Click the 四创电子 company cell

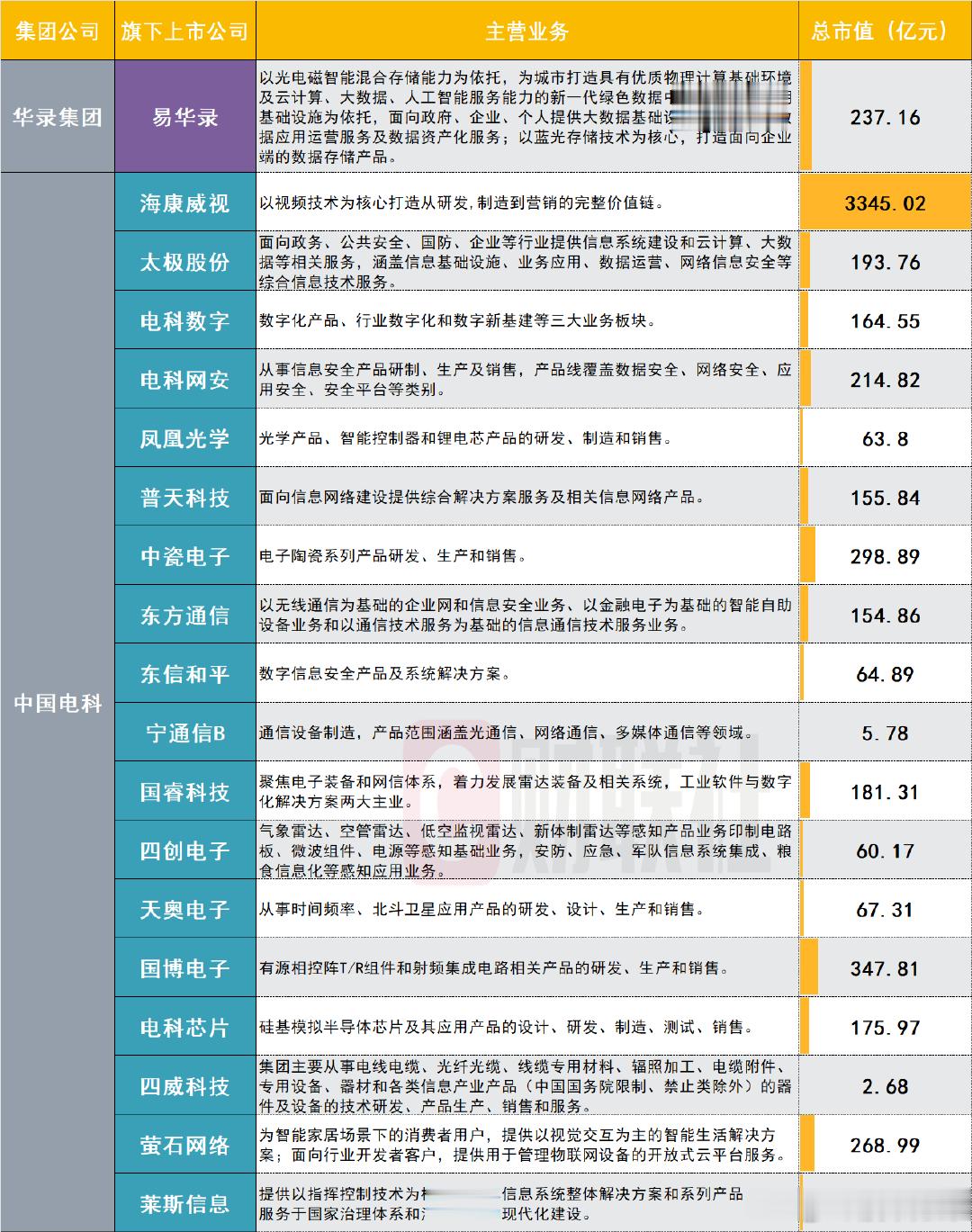185,850
